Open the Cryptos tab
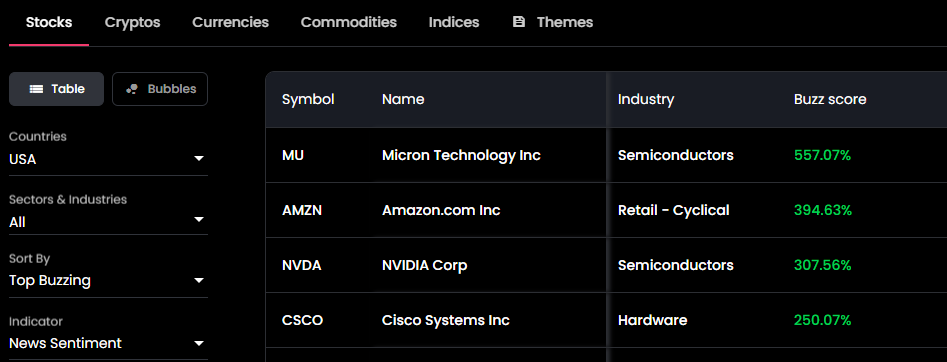The image size is (947, 362). pos(132,22)
